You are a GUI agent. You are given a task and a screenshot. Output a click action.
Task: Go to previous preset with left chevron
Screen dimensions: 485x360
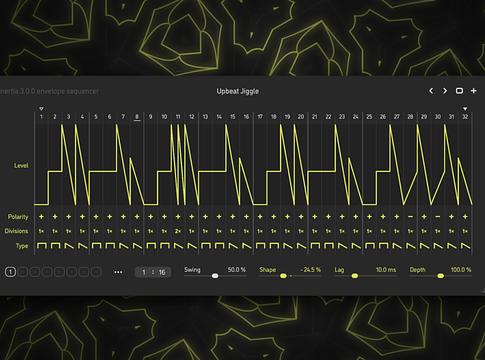coord(431,91)
